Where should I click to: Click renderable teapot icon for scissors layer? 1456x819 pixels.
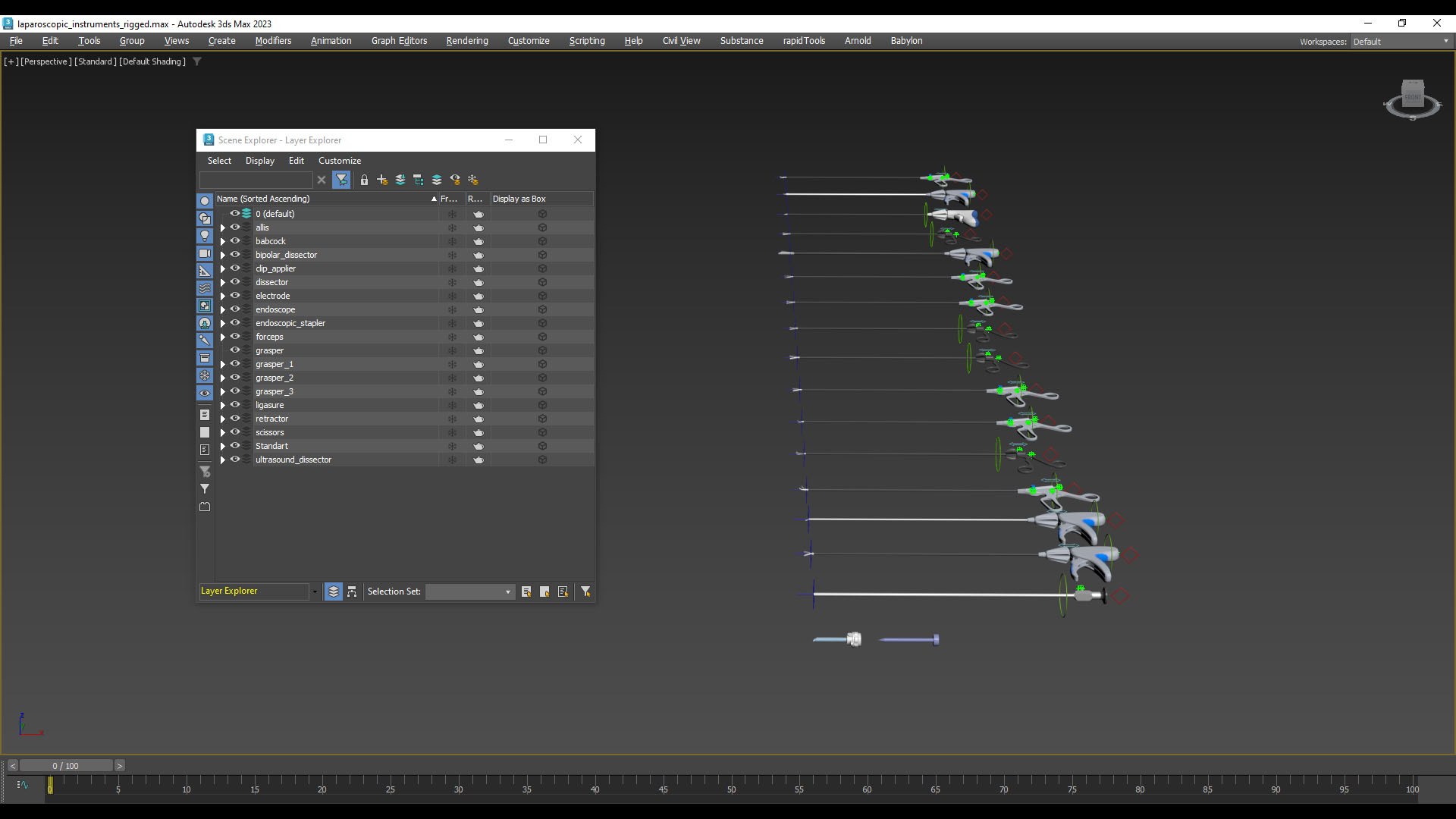(479, 433)
